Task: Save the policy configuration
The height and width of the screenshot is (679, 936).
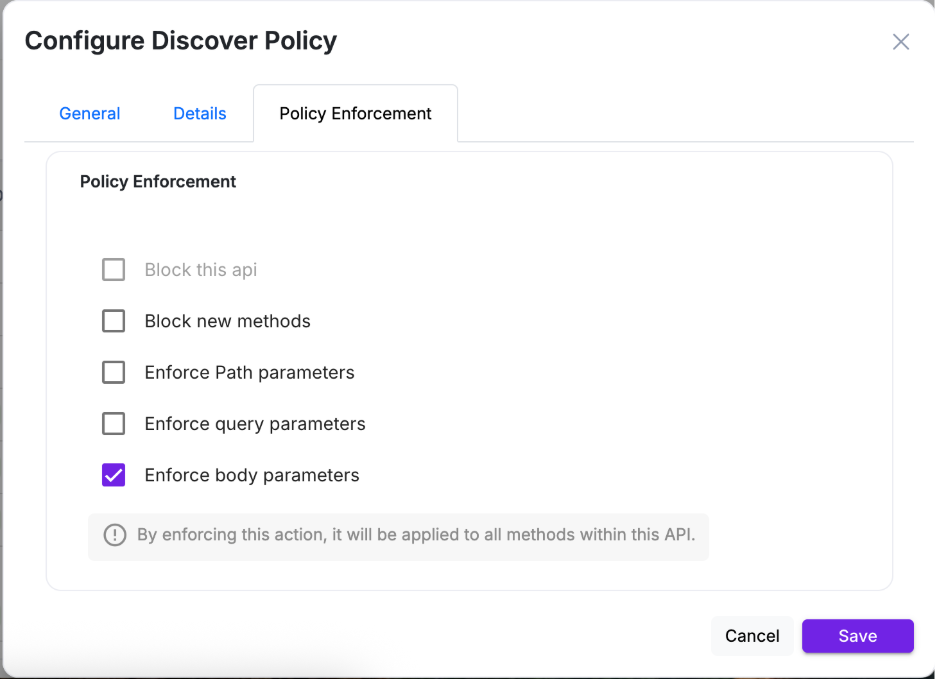Action: 857,636
